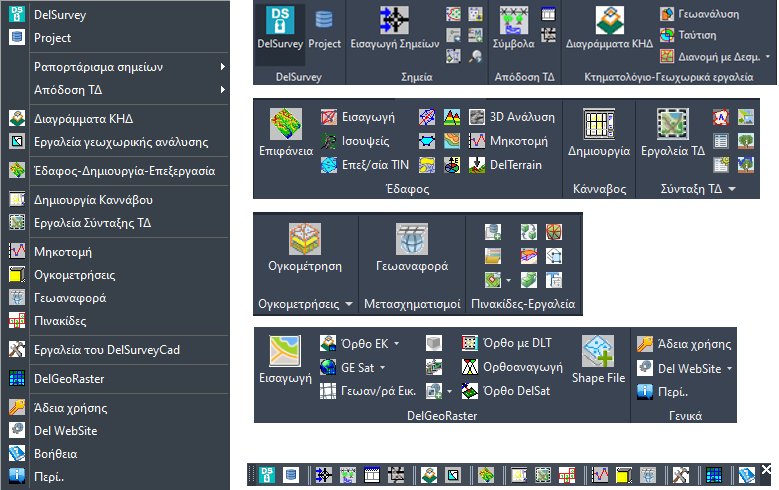Expand Del WebSite dropdown in Γενικά panel
Viewport: 779px width, 490px height.
click(730, 369)
